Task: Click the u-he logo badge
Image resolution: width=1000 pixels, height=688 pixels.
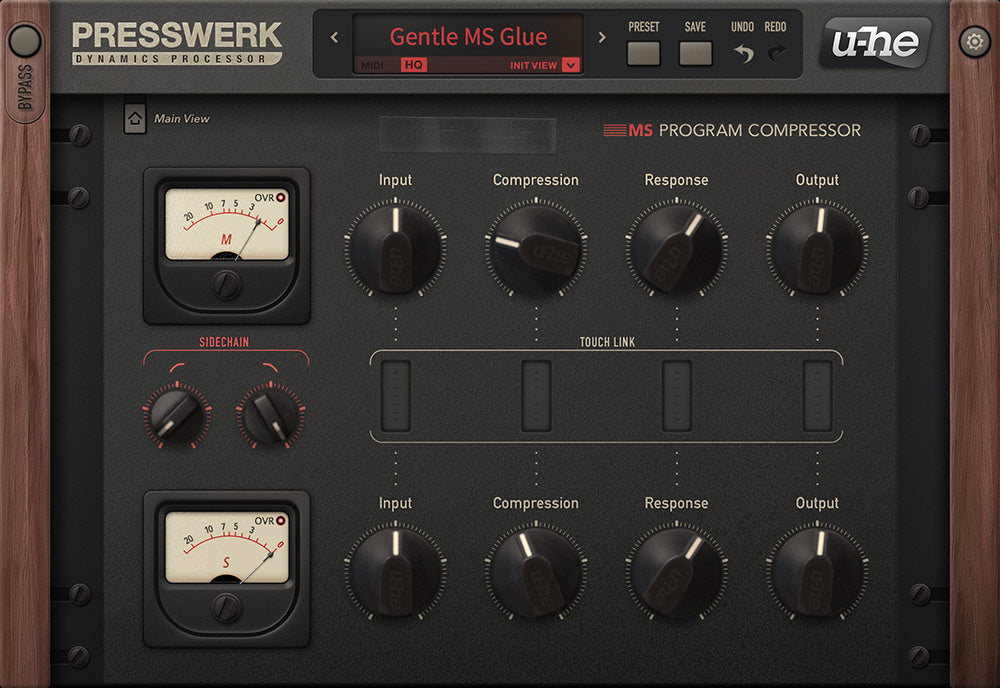Action: pyautogui.click(x=875, y=42)
